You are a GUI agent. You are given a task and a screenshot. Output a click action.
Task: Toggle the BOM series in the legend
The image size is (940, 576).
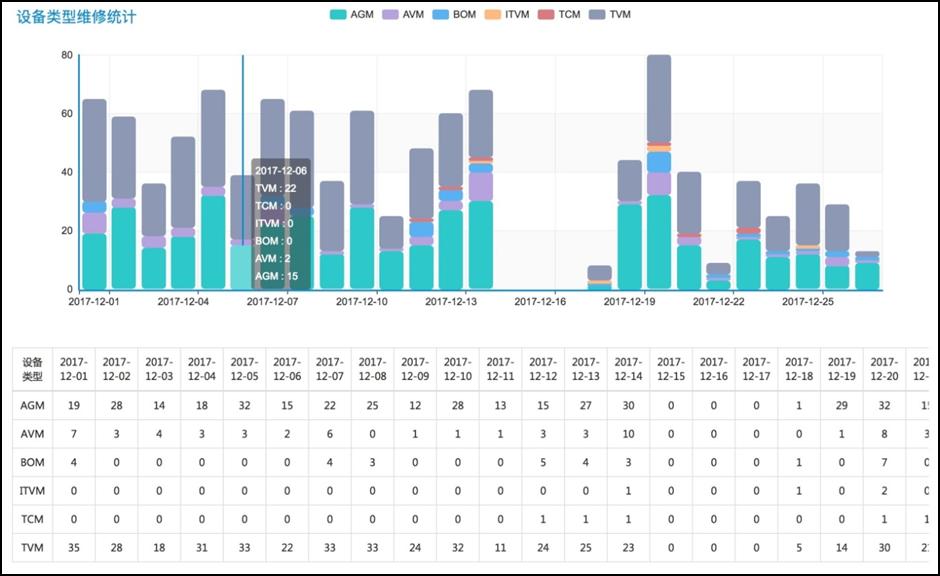click(454, 14)
